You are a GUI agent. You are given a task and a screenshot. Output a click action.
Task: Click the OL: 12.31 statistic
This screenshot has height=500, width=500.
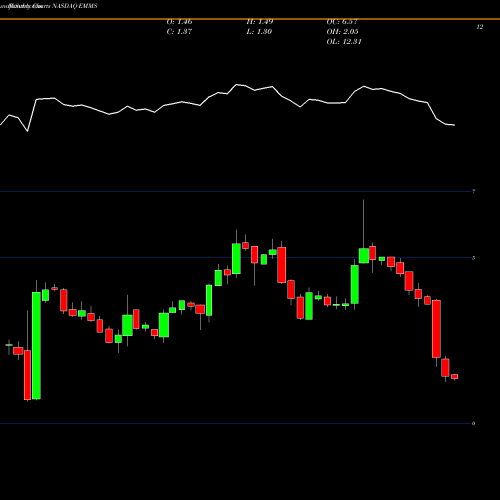pyautogui.click(x=344, y=42)
